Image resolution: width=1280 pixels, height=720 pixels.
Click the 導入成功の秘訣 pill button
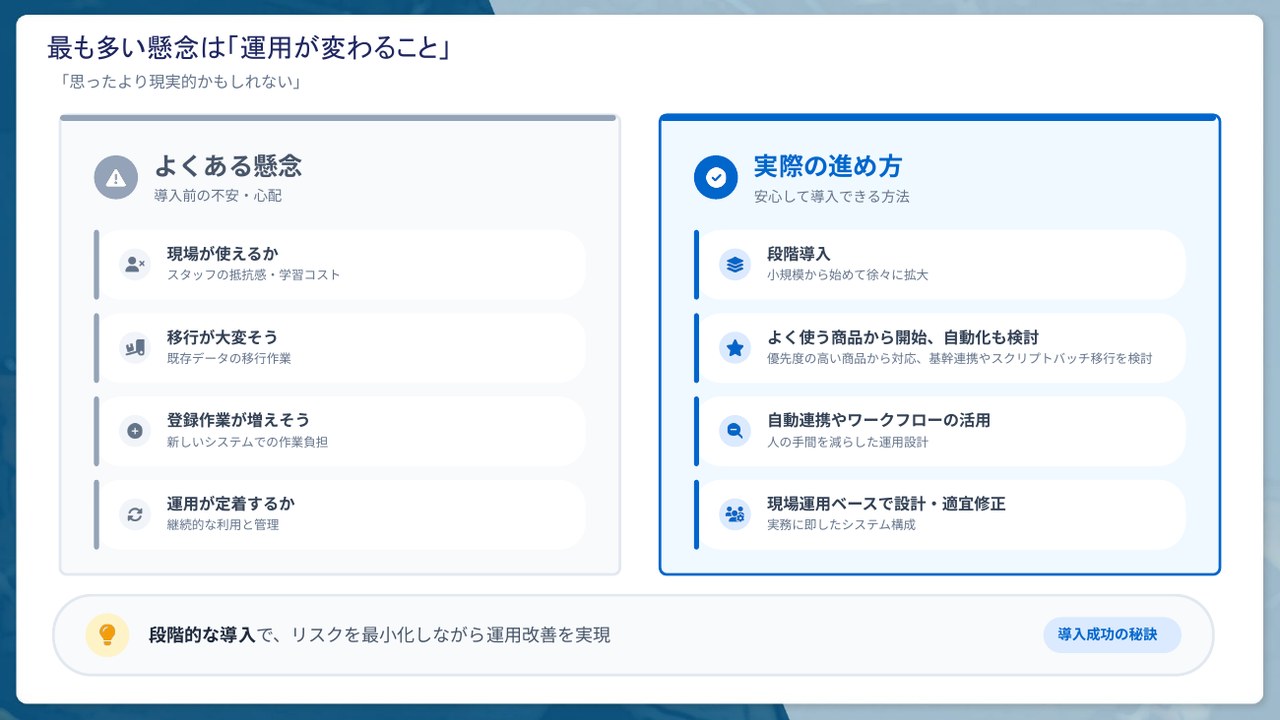(x=1112, y=635)
